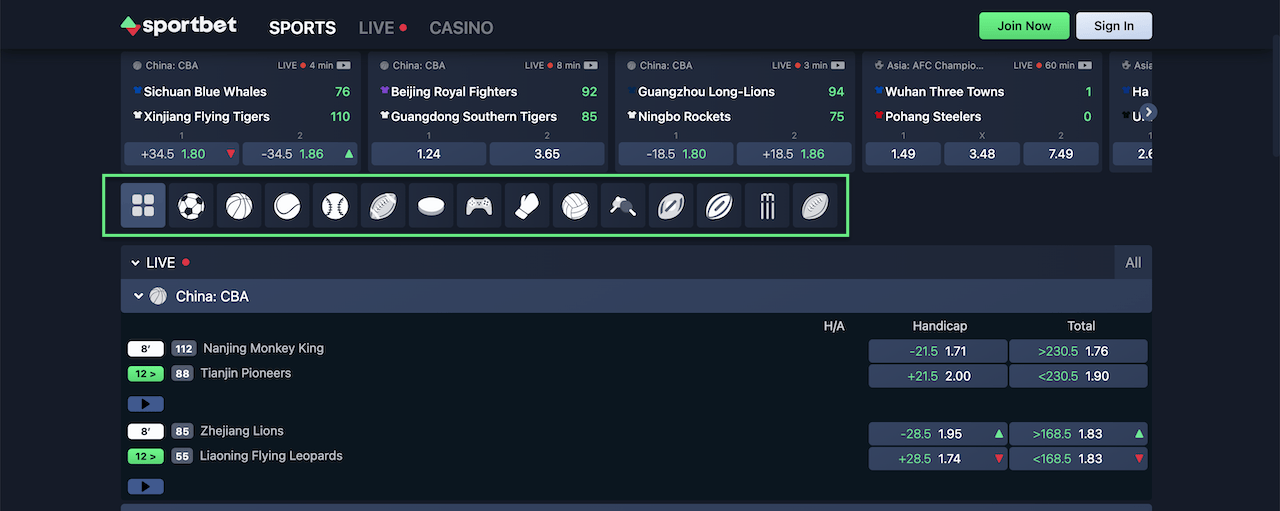Bet Pohang Steelers win at 7.49
The width and height of the screenshot is (1280, 511).
coord(1061,154)
